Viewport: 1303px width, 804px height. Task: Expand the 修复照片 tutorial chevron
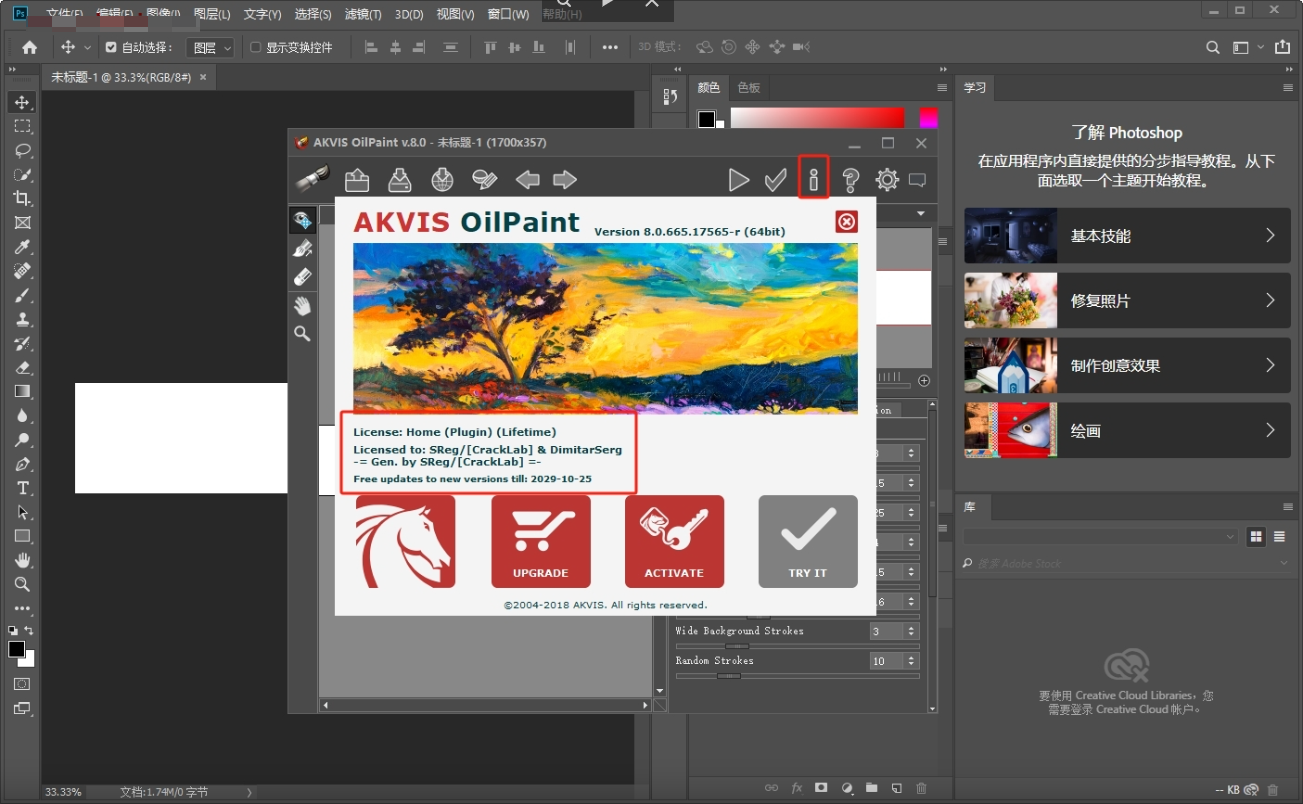pyautogui.click(x=1270, y=301)
